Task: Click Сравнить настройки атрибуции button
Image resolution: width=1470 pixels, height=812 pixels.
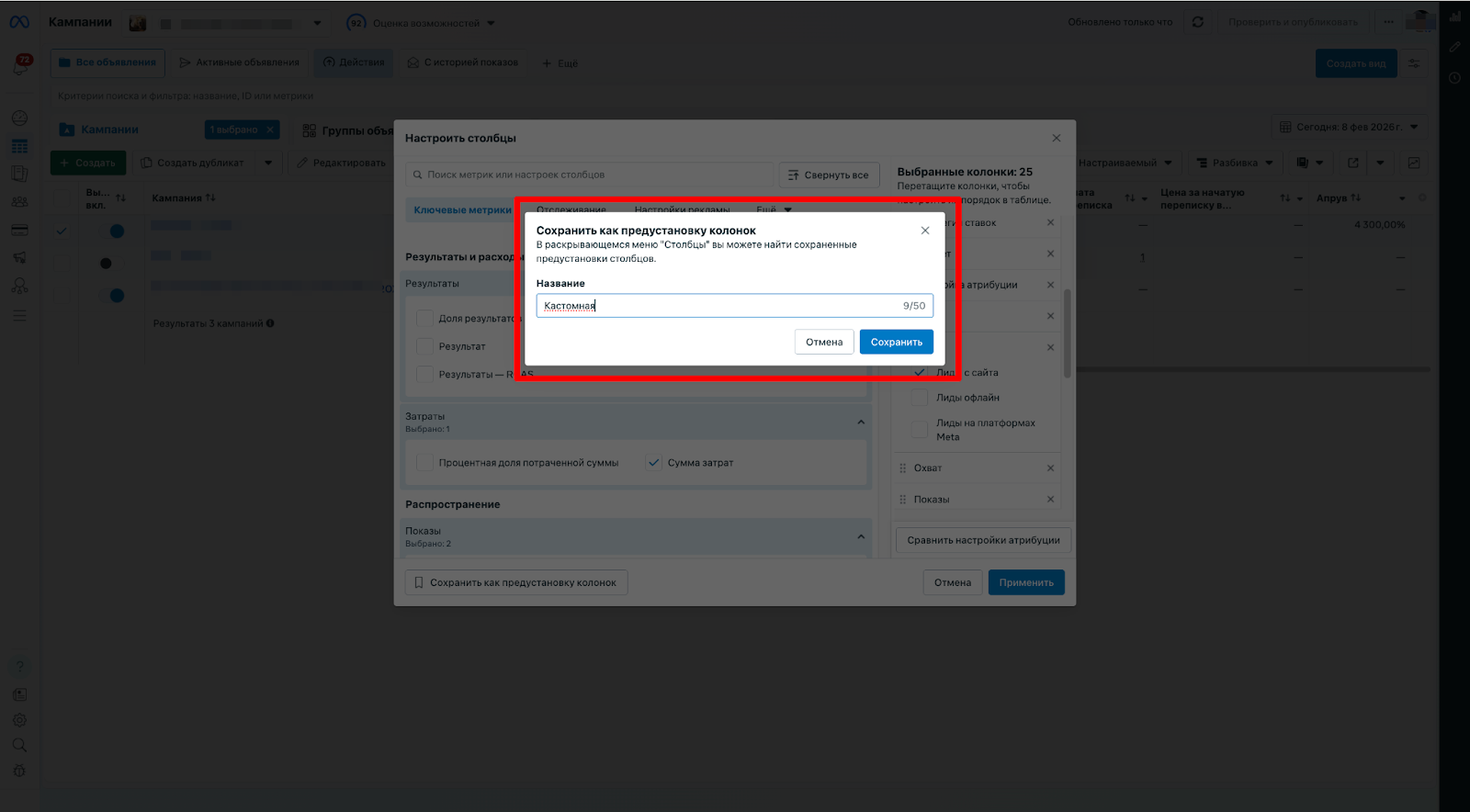Action: point(983,540)
